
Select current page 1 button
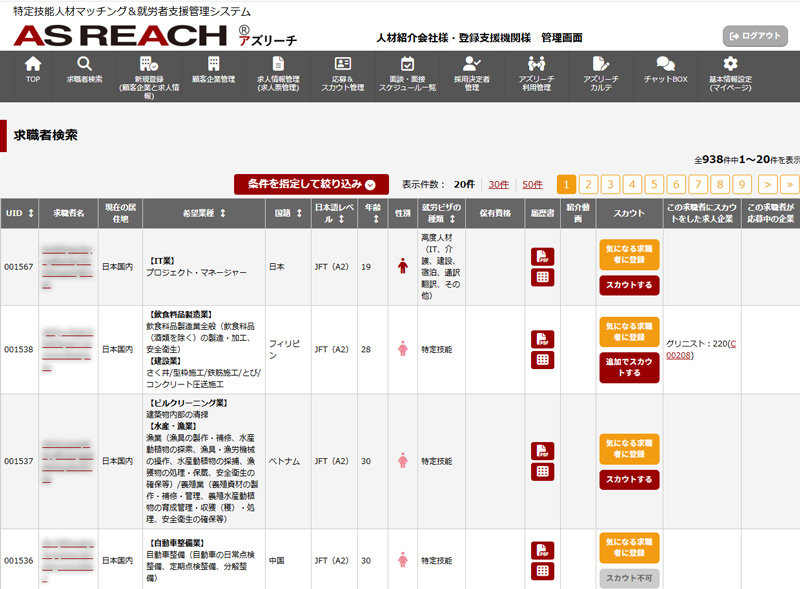tap(566, 184)
